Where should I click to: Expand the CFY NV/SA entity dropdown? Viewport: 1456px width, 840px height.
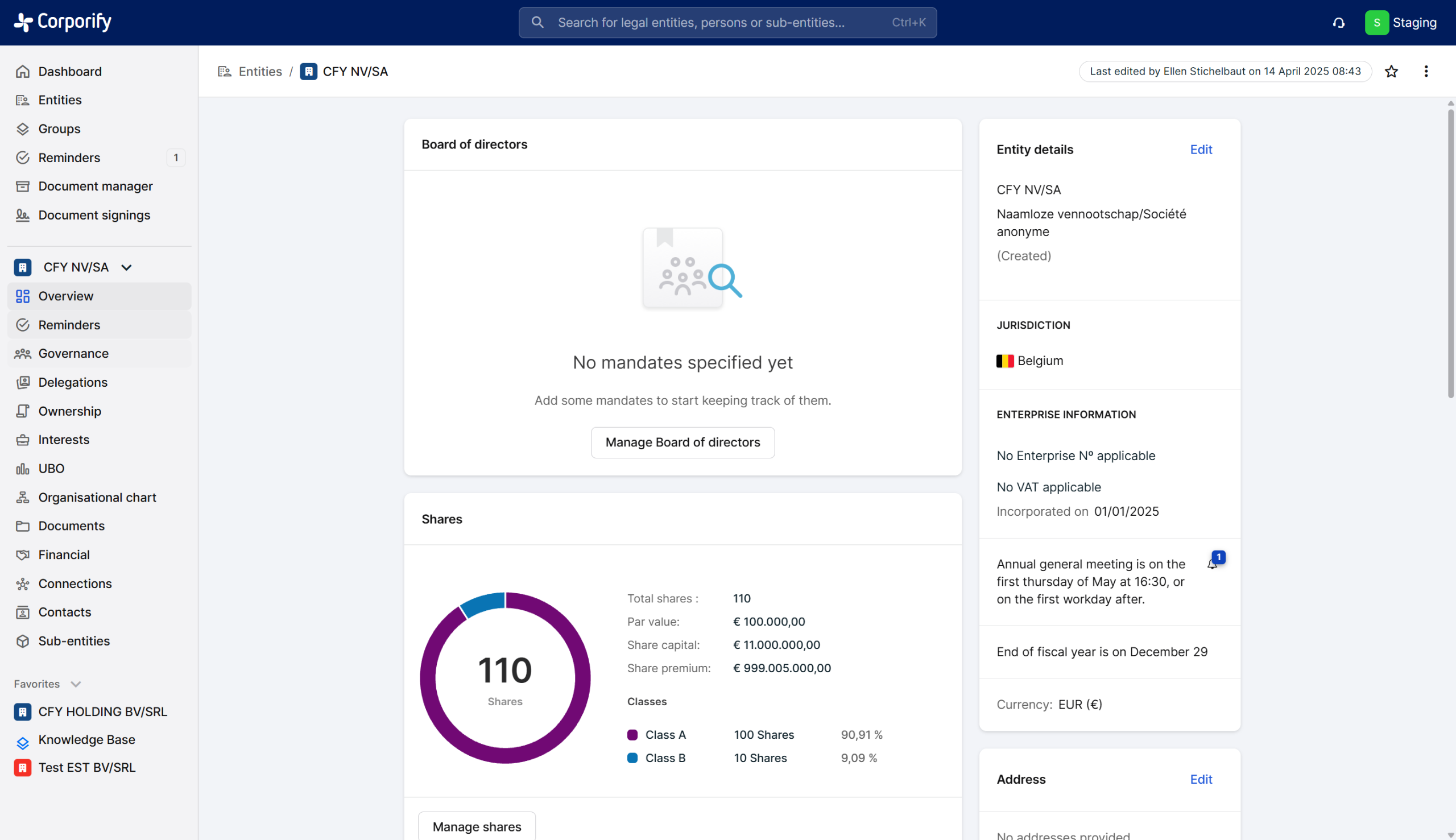pyautogui.click(x=126, y=267)
